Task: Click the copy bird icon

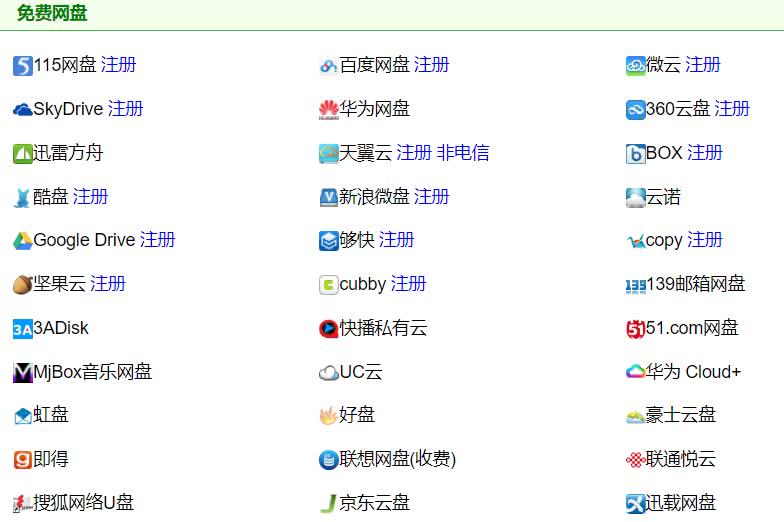Action: tap(636, 241)
